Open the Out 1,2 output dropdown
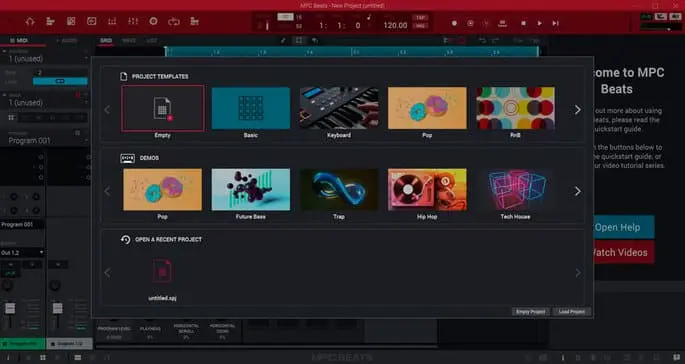 point(22,253)
